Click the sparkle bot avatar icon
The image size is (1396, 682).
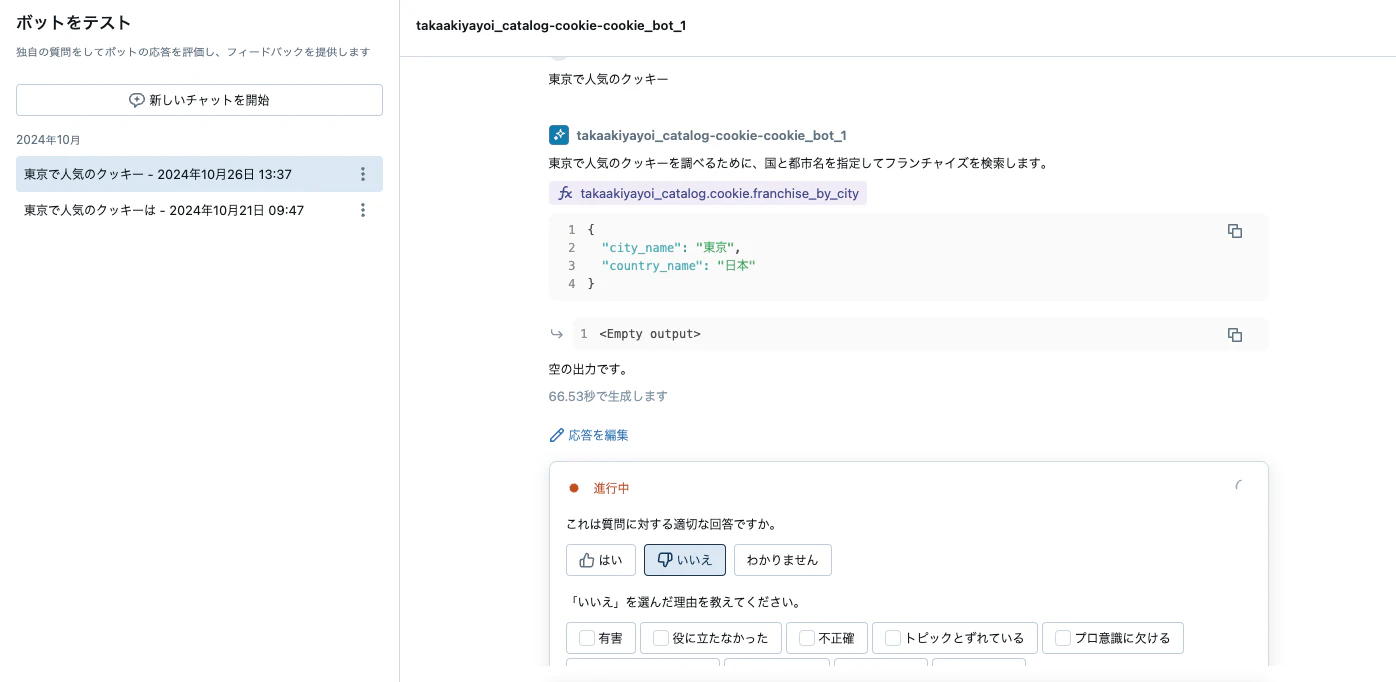[x=559, y=135]
